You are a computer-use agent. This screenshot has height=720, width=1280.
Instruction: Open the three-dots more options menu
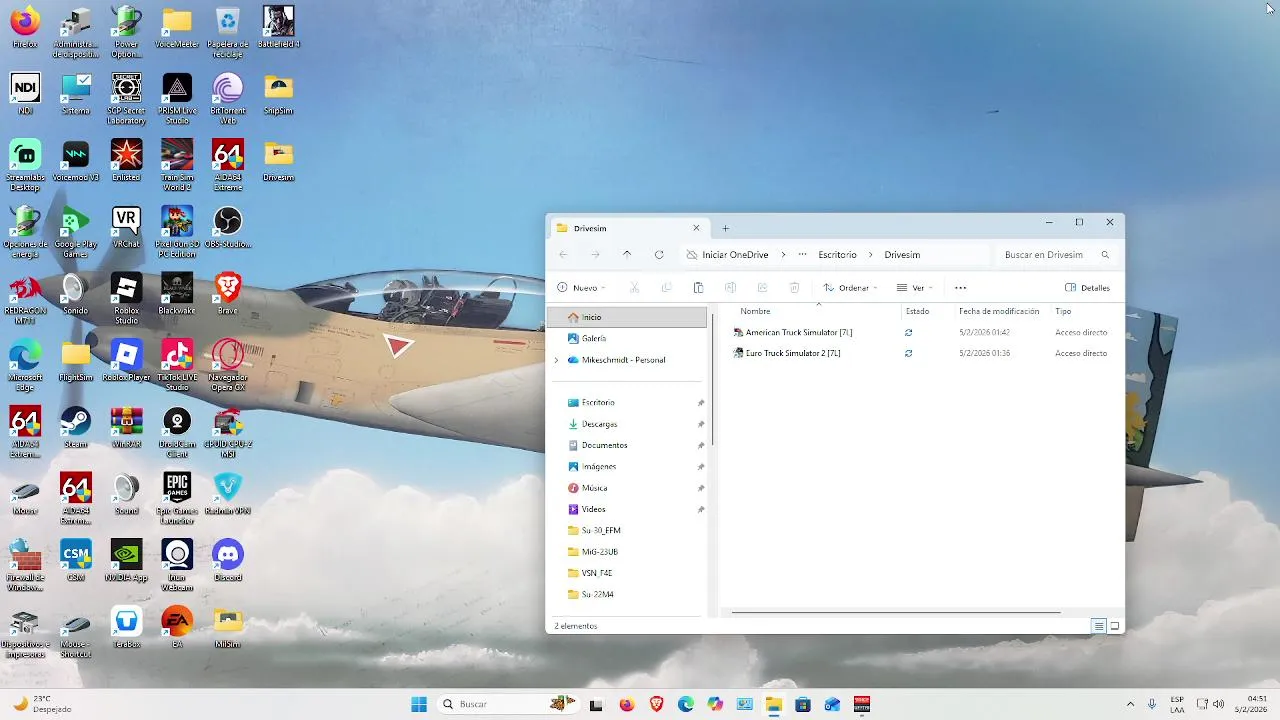click(x=961, y=288)
